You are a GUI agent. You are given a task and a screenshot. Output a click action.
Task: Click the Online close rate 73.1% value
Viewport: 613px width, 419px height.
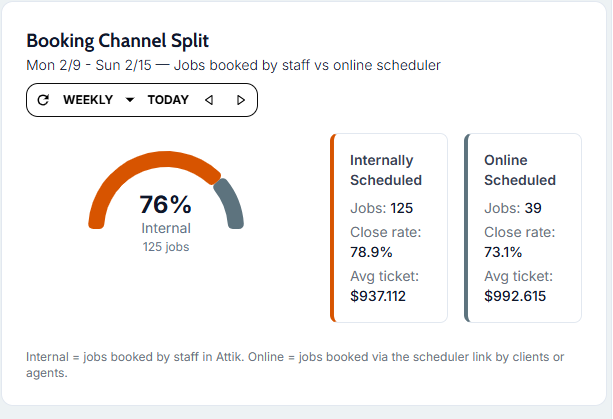pyautogui.click(x=503, y=252)
